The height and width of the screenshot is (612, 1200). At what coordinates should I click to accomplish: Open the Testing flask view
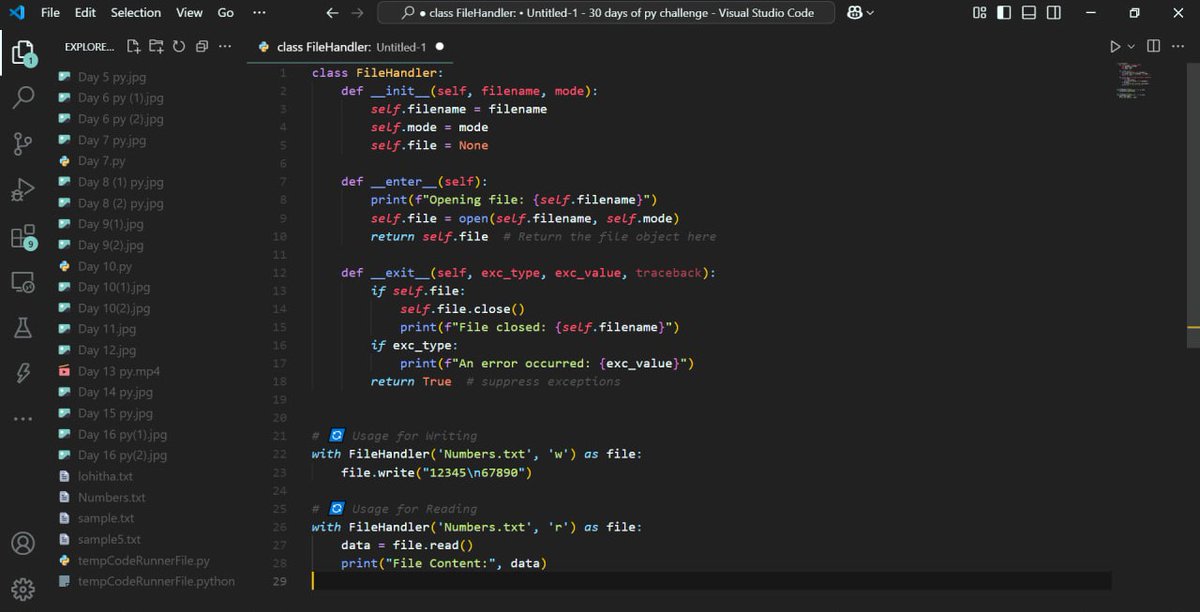tap(23, 328)
